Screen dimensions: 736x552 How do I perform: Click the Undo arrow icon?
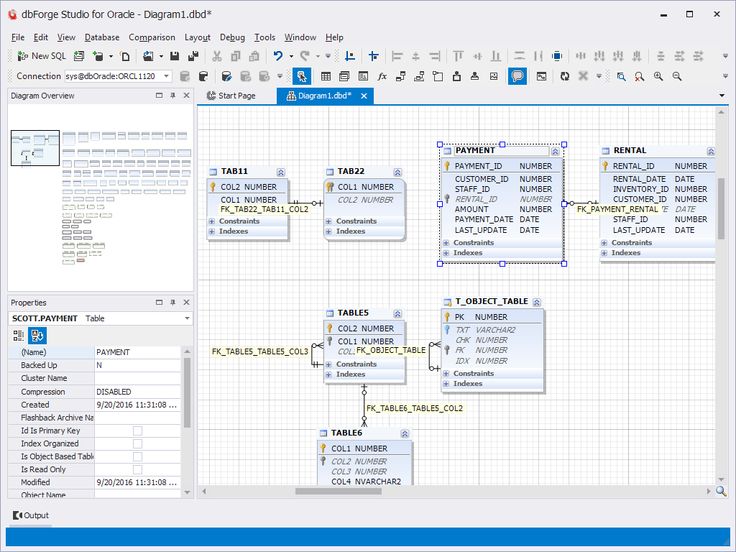pyautogui.click(x=278, y=56)
